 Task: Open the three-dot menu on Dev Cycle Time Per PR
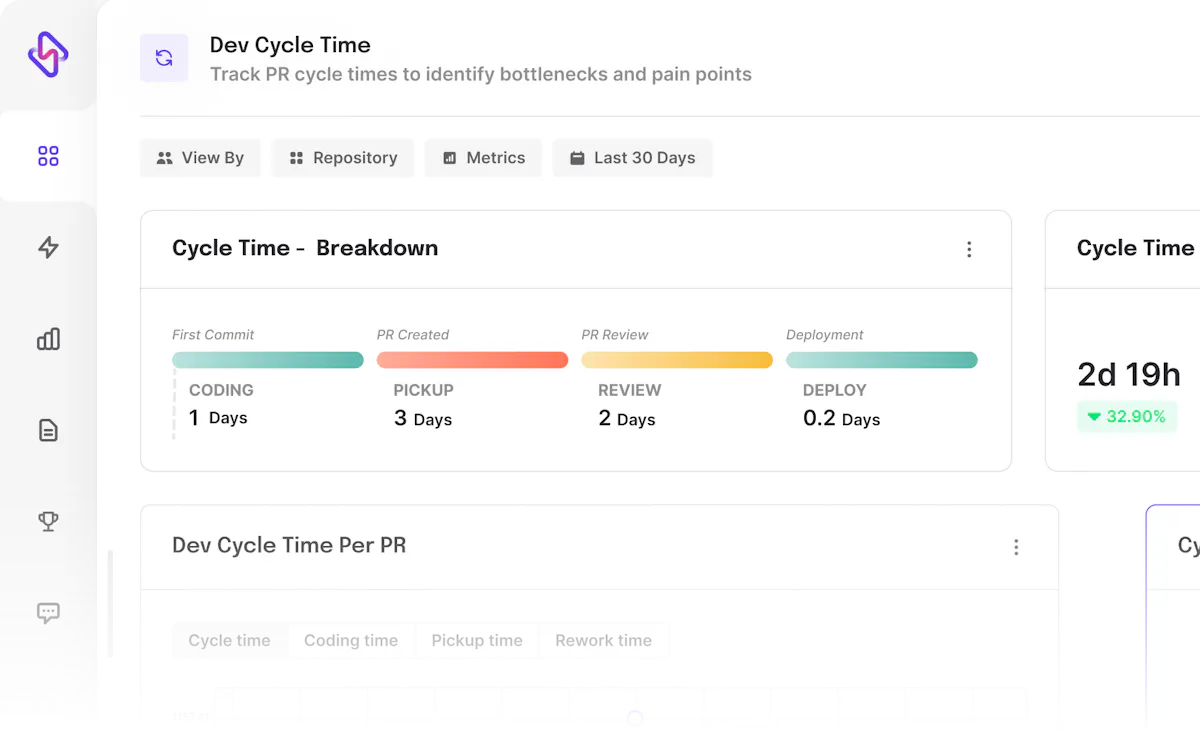[x=1016, y=547]
